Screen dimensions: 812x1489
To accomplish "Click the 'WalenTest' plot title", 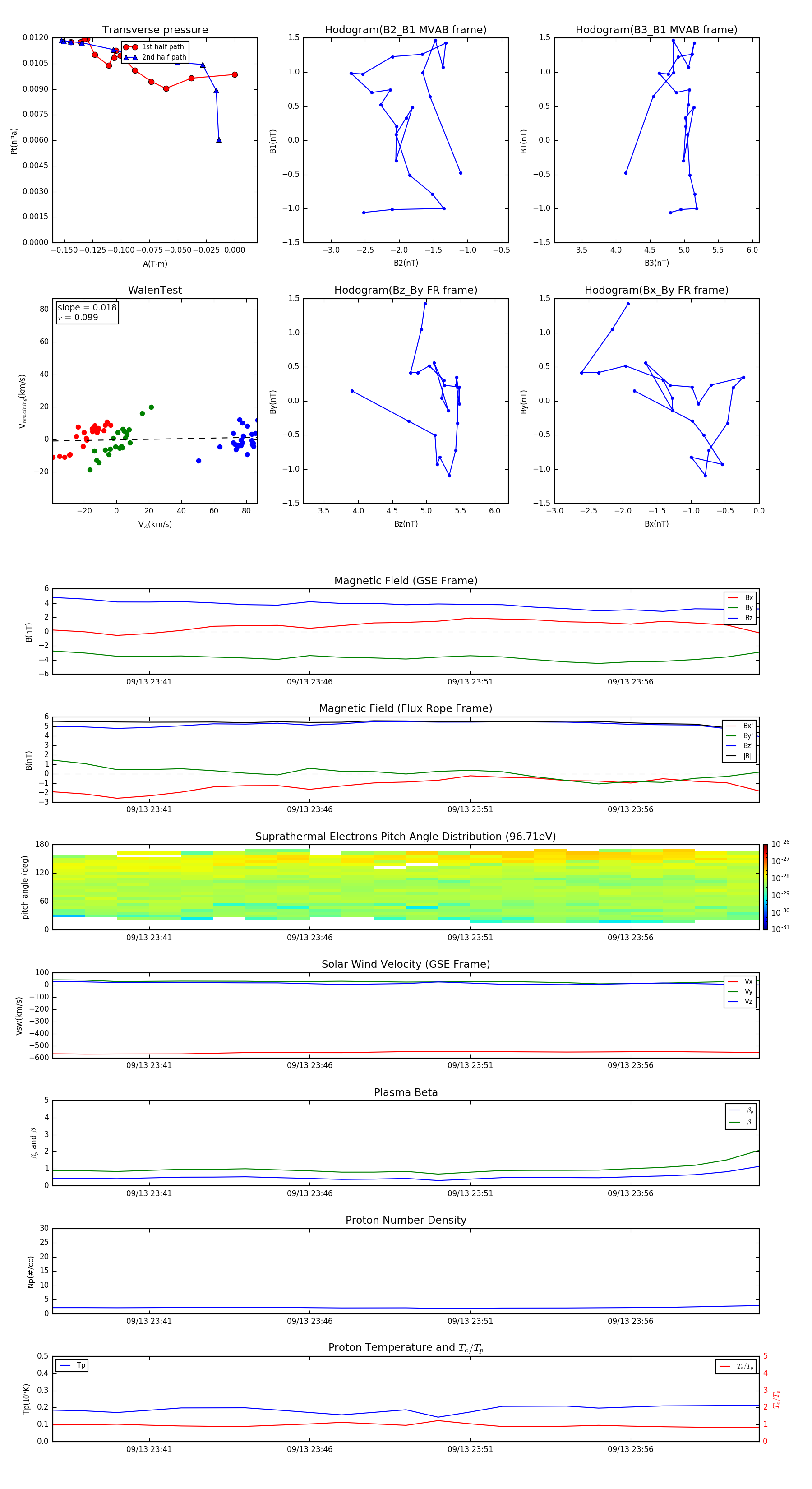I will (155, 290).
